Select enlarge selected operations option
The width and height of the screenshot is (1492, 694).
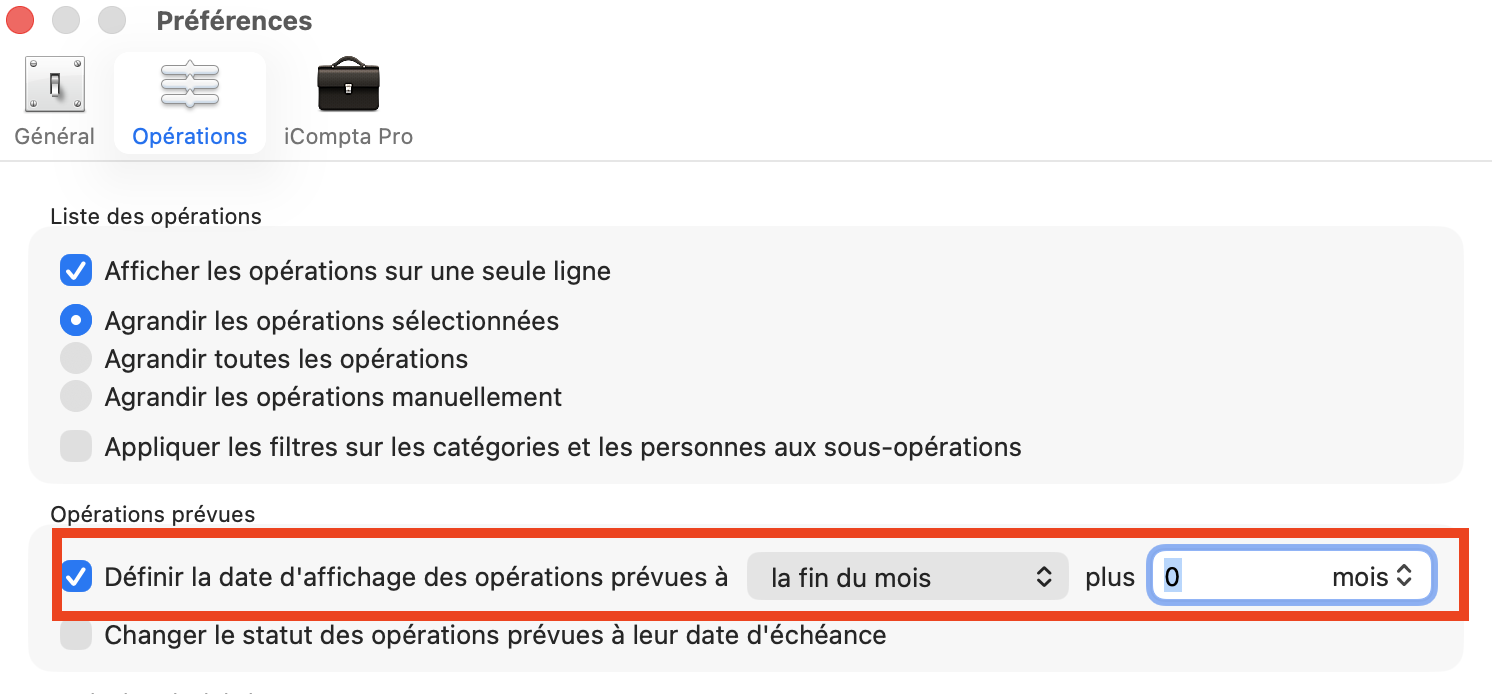[x=76, y=320]
